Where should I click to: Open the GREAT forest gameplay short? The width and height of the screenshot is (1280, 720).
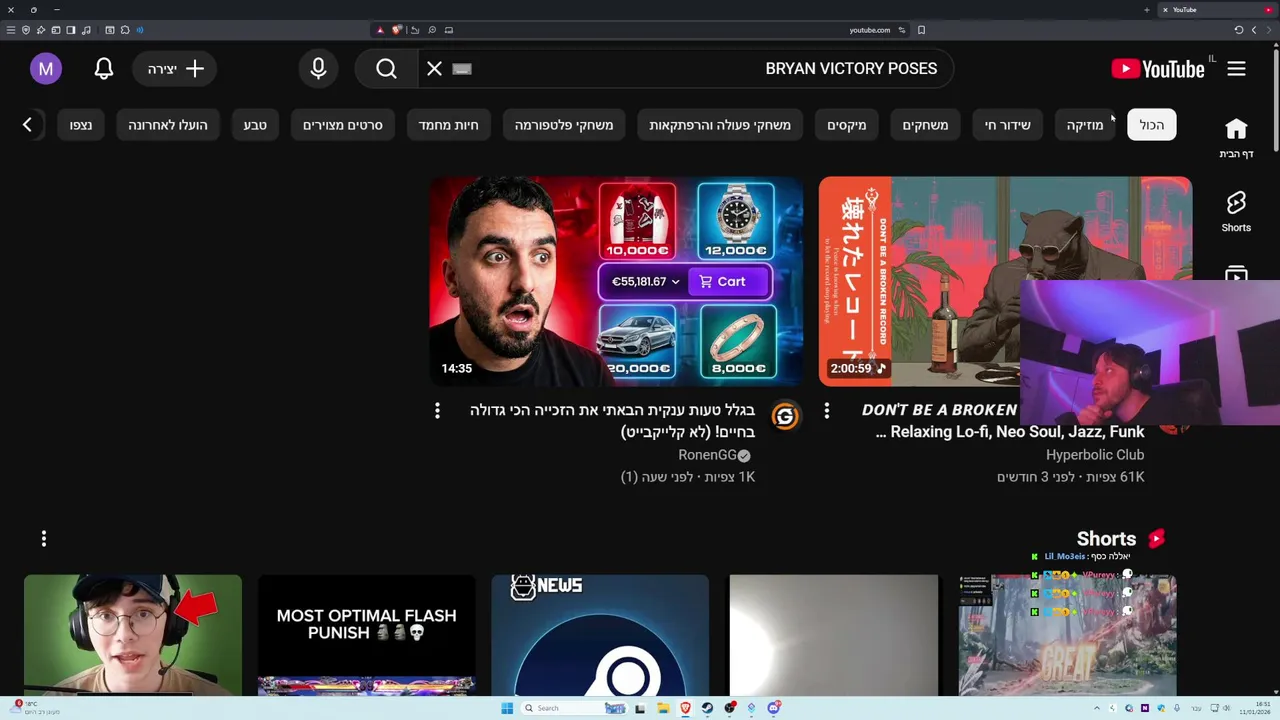[x=1068, y=634]
